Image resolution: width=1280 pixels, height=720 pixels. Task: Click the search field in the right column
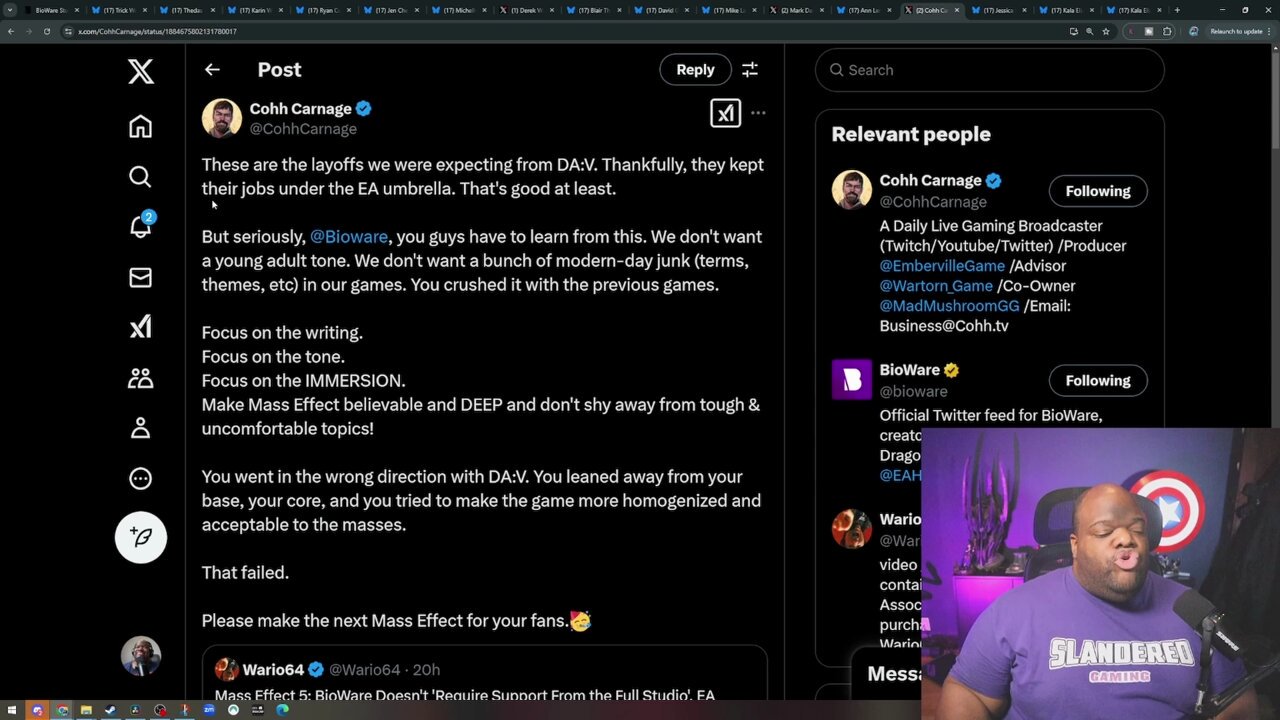pyautogui.click(x=990, y=70)
